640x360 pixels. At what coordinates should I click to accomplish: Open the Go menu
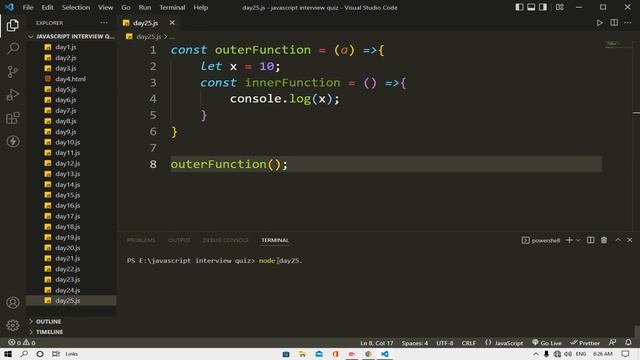click(126, 7)
